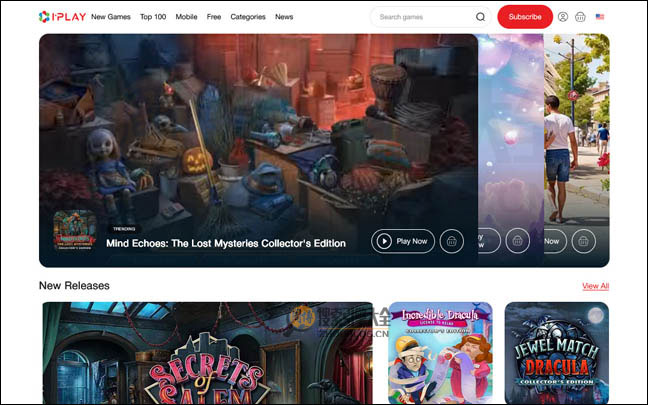Click the TRENDING badge
648x405 pixels.
click(124, 229)
